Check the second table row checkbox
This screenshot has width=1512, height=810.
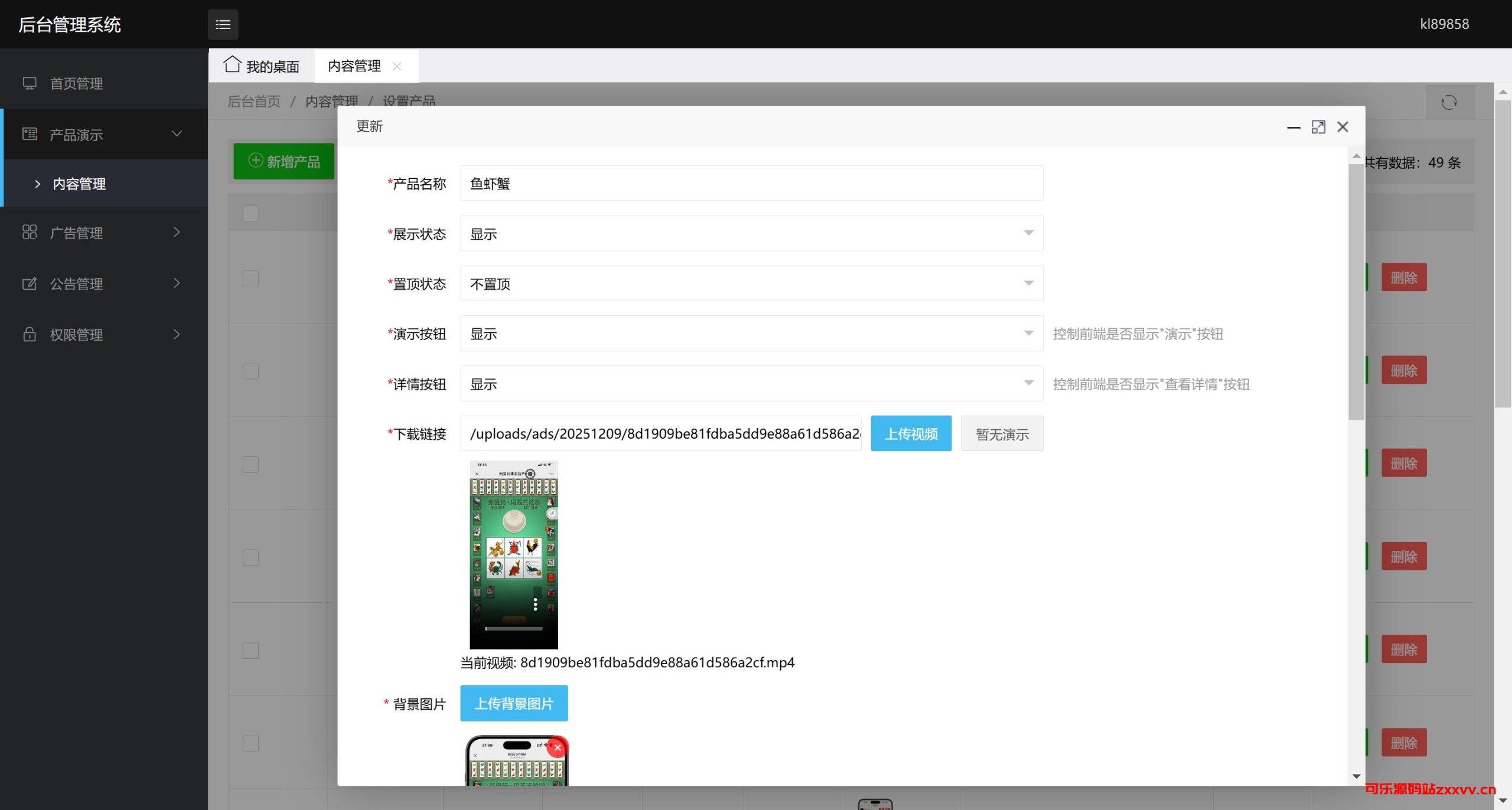pos(250,371)
